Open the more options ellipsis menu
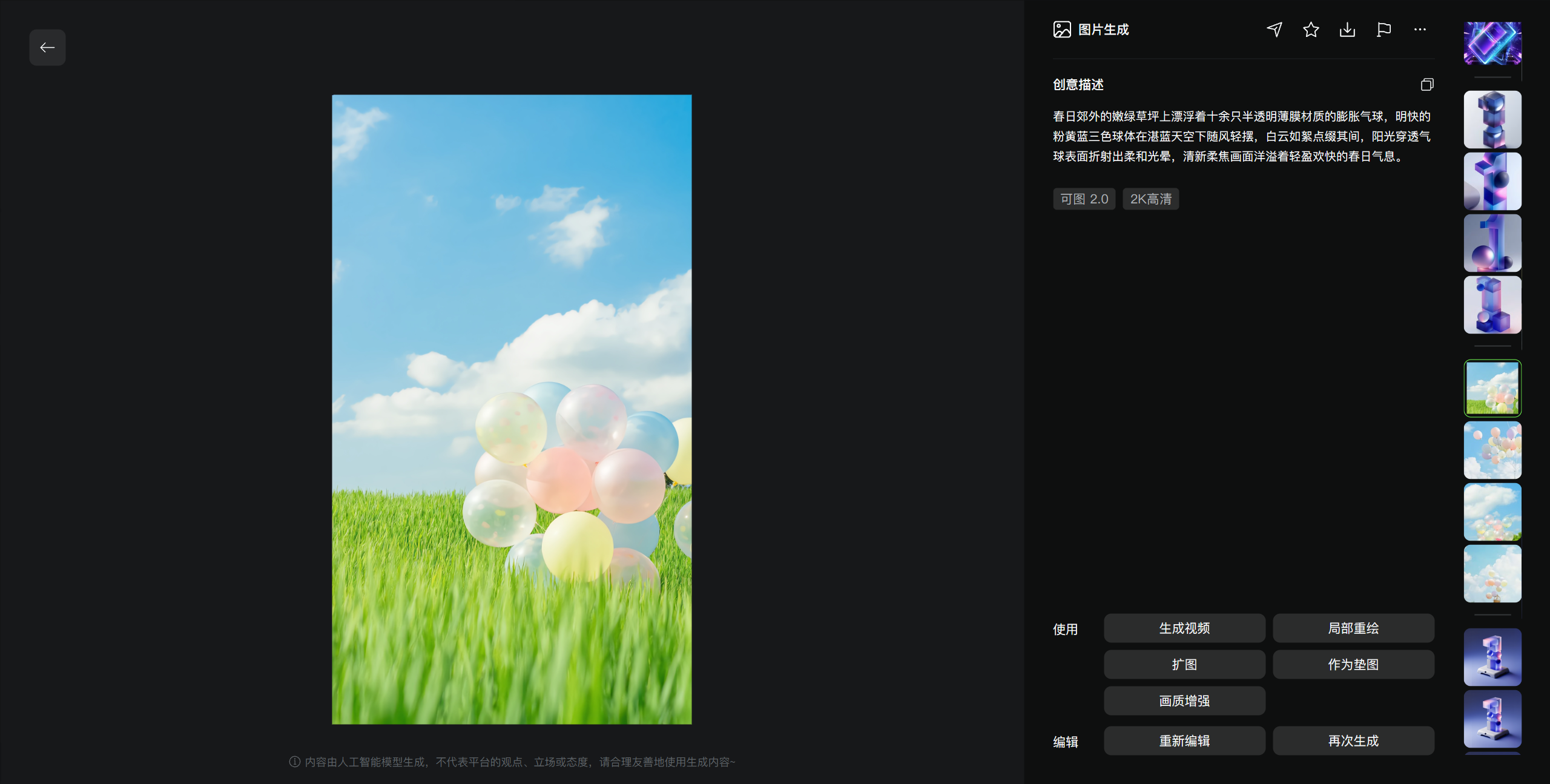 click(x=1420, y=30)
